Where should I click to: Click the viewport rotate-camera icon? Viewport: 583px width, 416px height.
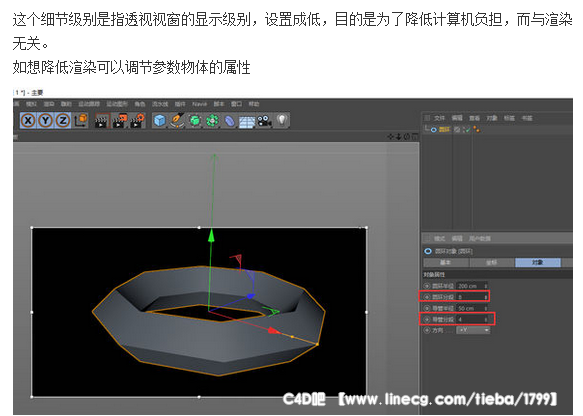(x=406, y=137)
